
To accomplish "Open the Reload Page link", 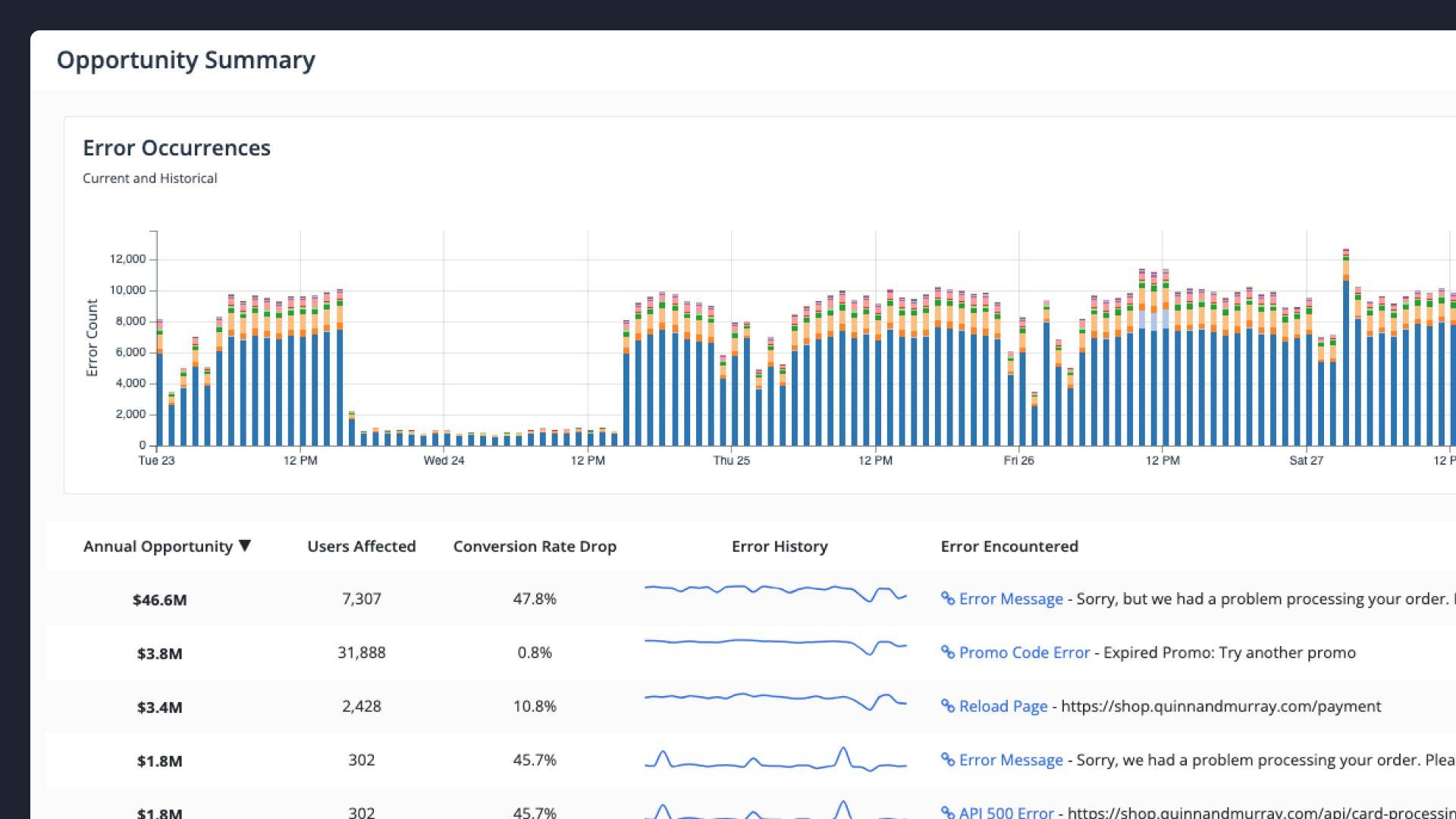I will (x=1003, y=706).
